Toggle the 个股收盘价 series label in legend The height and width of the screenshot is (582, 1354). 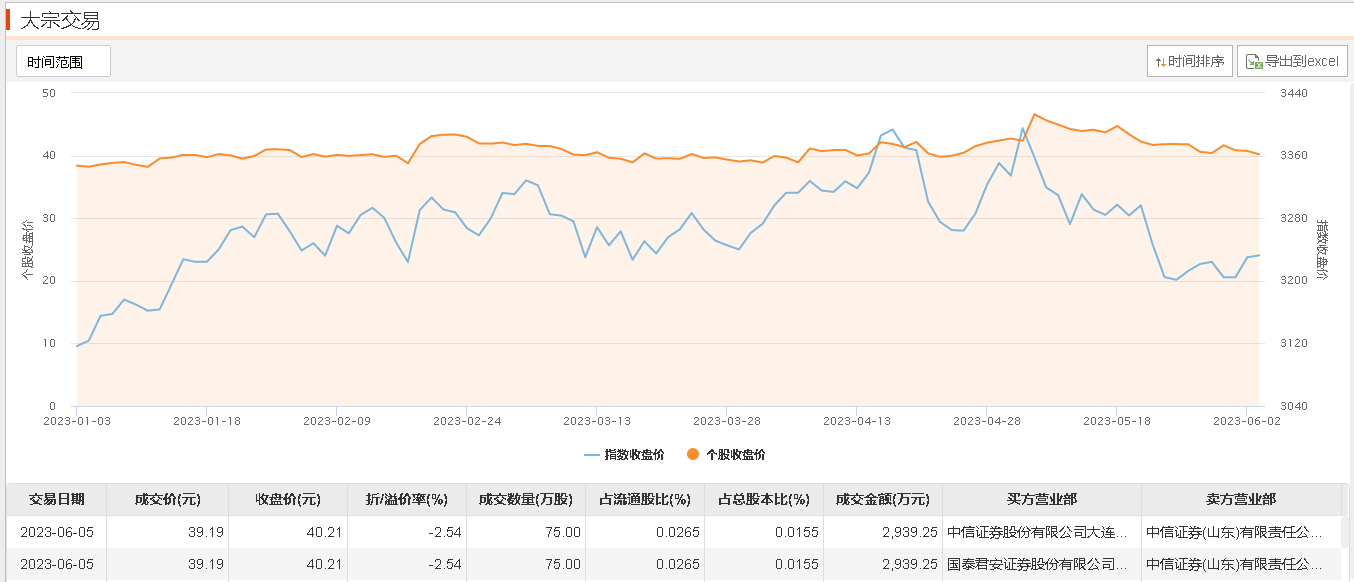pyautogui.click(x=735, y=454)
